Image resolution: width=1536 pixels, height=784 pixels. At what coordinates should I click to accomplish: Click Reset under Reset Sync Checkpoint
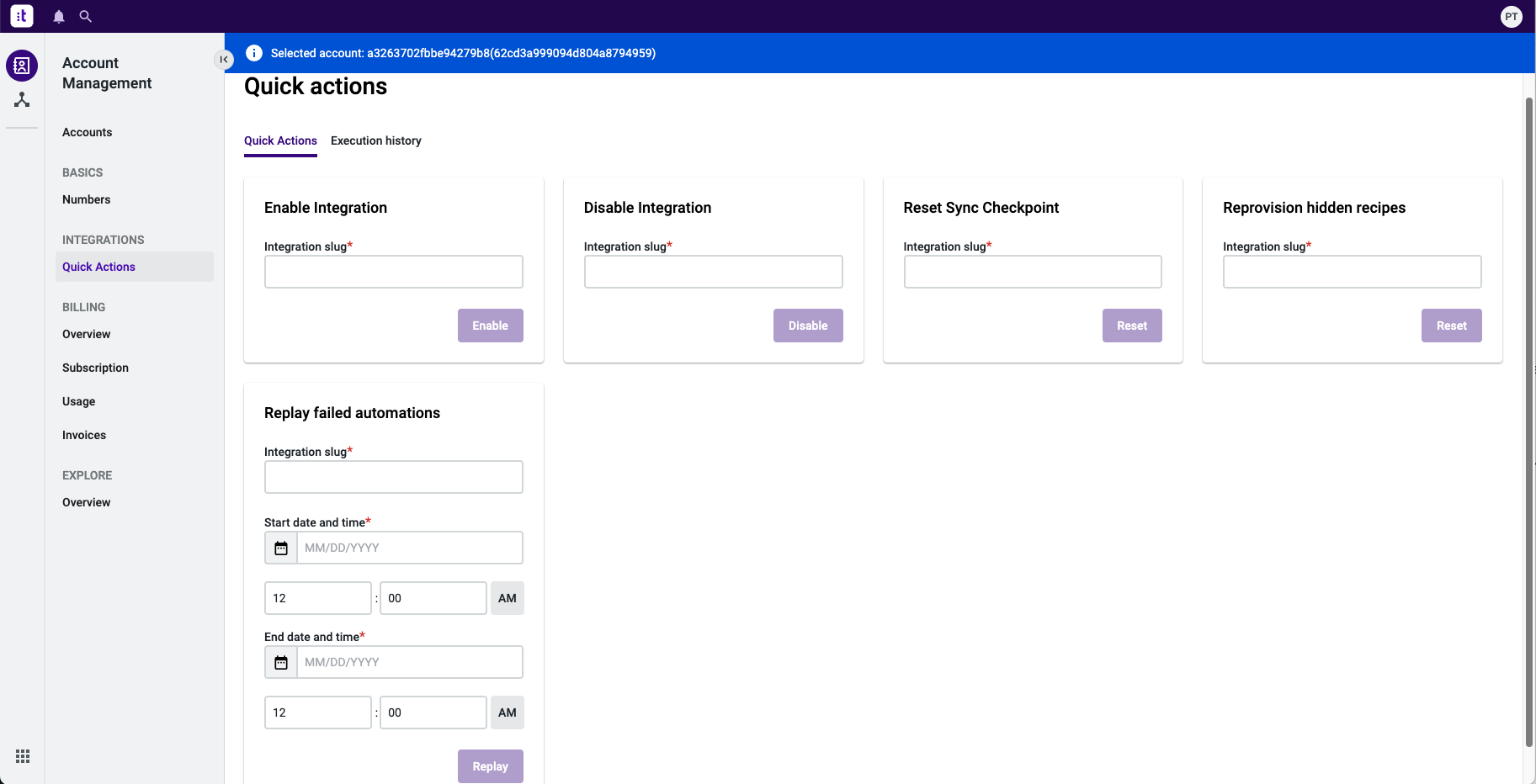tap(1132, 326)
